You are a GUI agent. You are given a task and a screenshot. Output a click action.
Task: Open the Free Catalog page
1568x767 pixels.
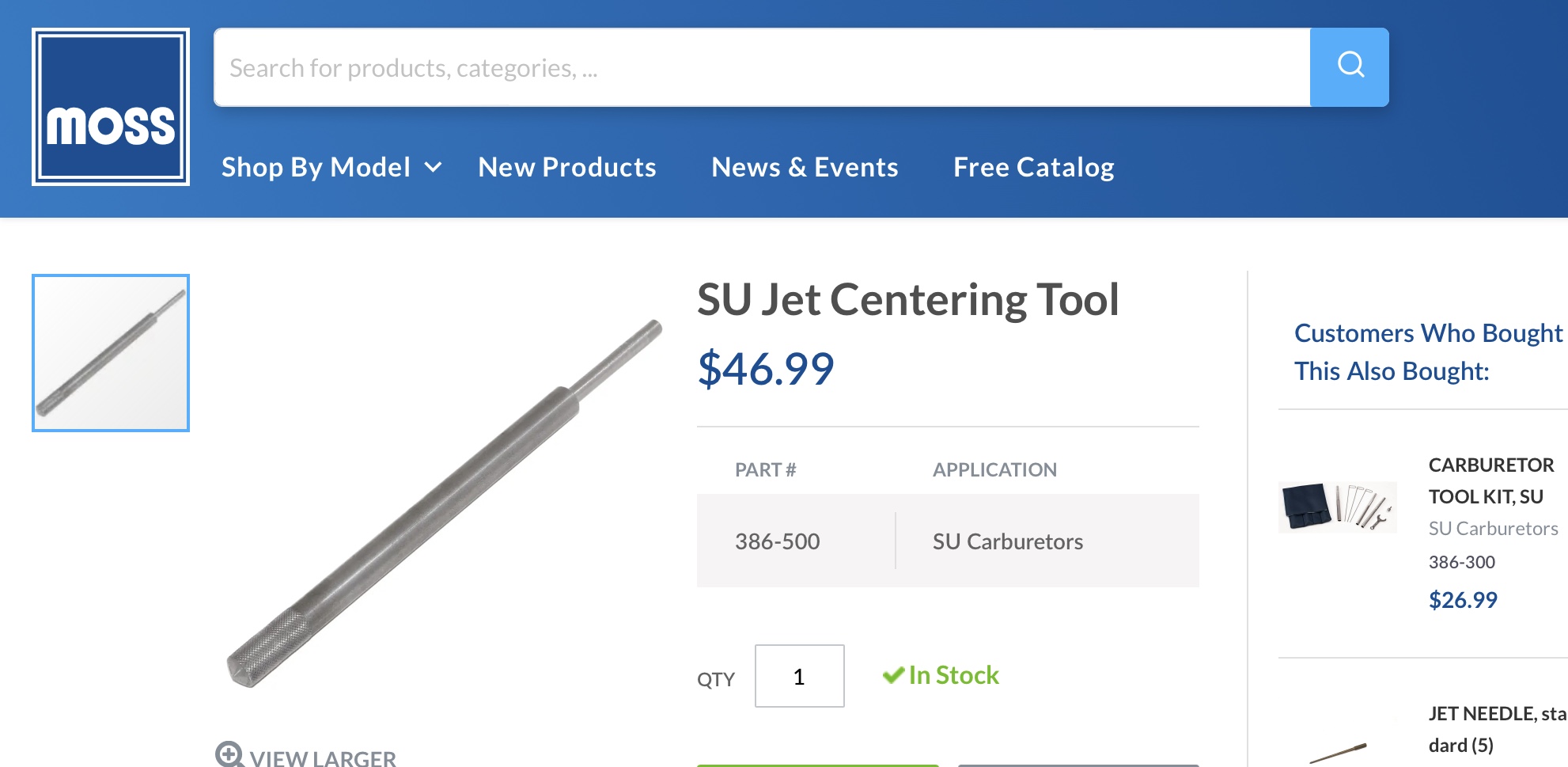pyautogui.click(x=1033, y=167)
